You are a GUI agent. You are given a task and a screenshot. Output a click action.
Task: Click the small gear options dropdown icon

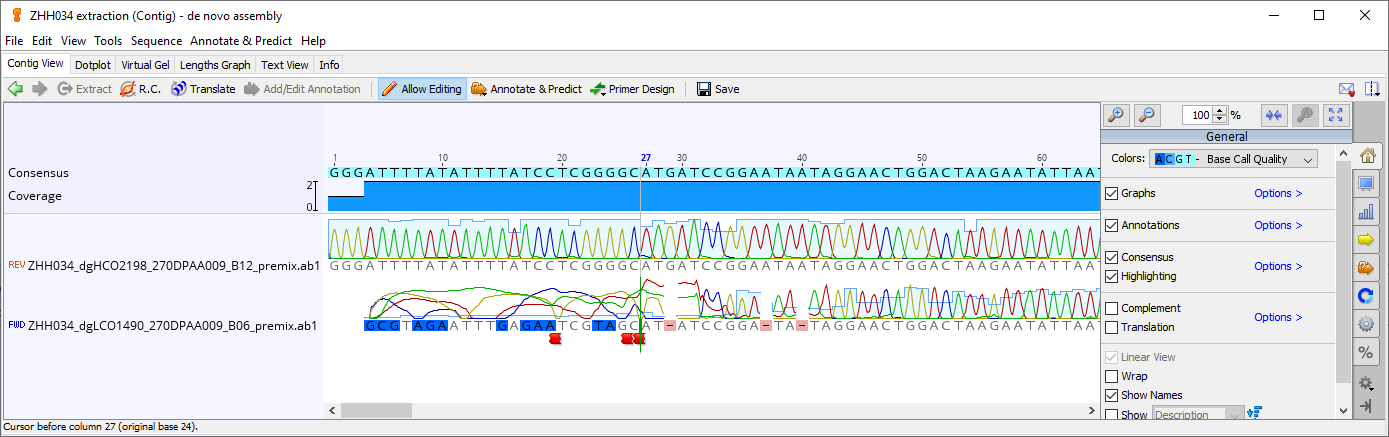coord(1367,383)
